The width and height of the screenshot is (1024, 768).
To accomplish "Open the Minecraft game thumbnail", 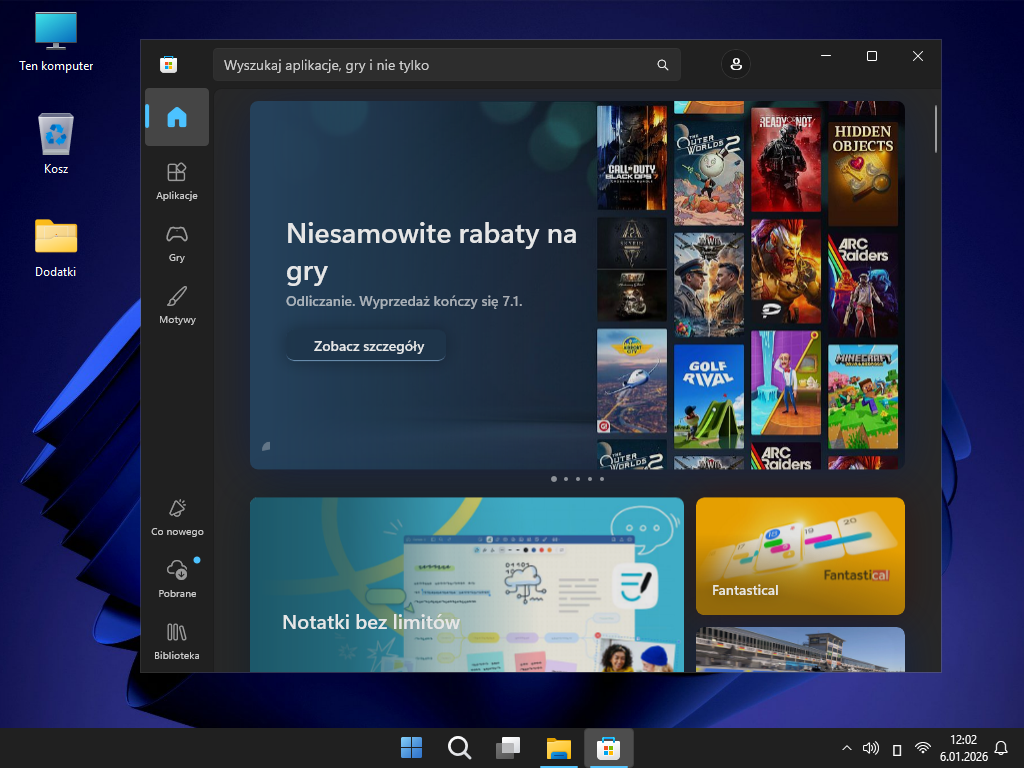I will click(863, 397).
